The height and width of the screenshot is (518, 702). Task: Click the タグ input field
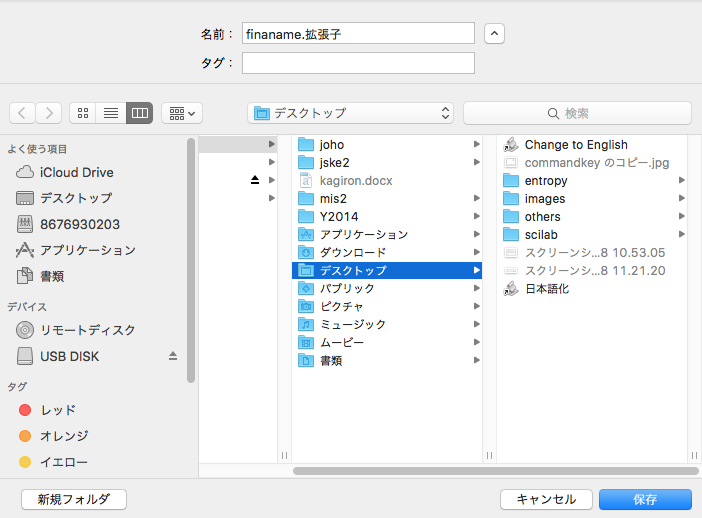pos(358,63)
